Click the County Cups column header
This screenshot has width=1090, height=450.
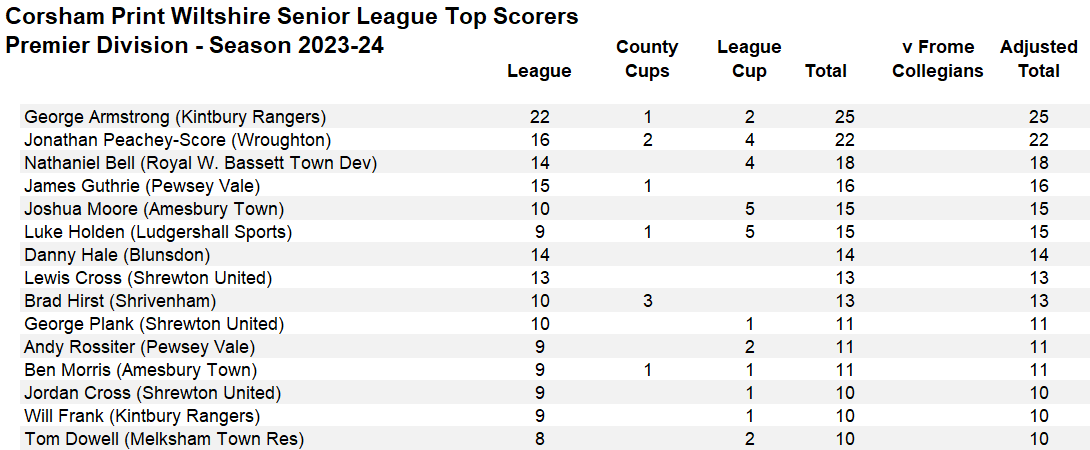pos(647,59)
